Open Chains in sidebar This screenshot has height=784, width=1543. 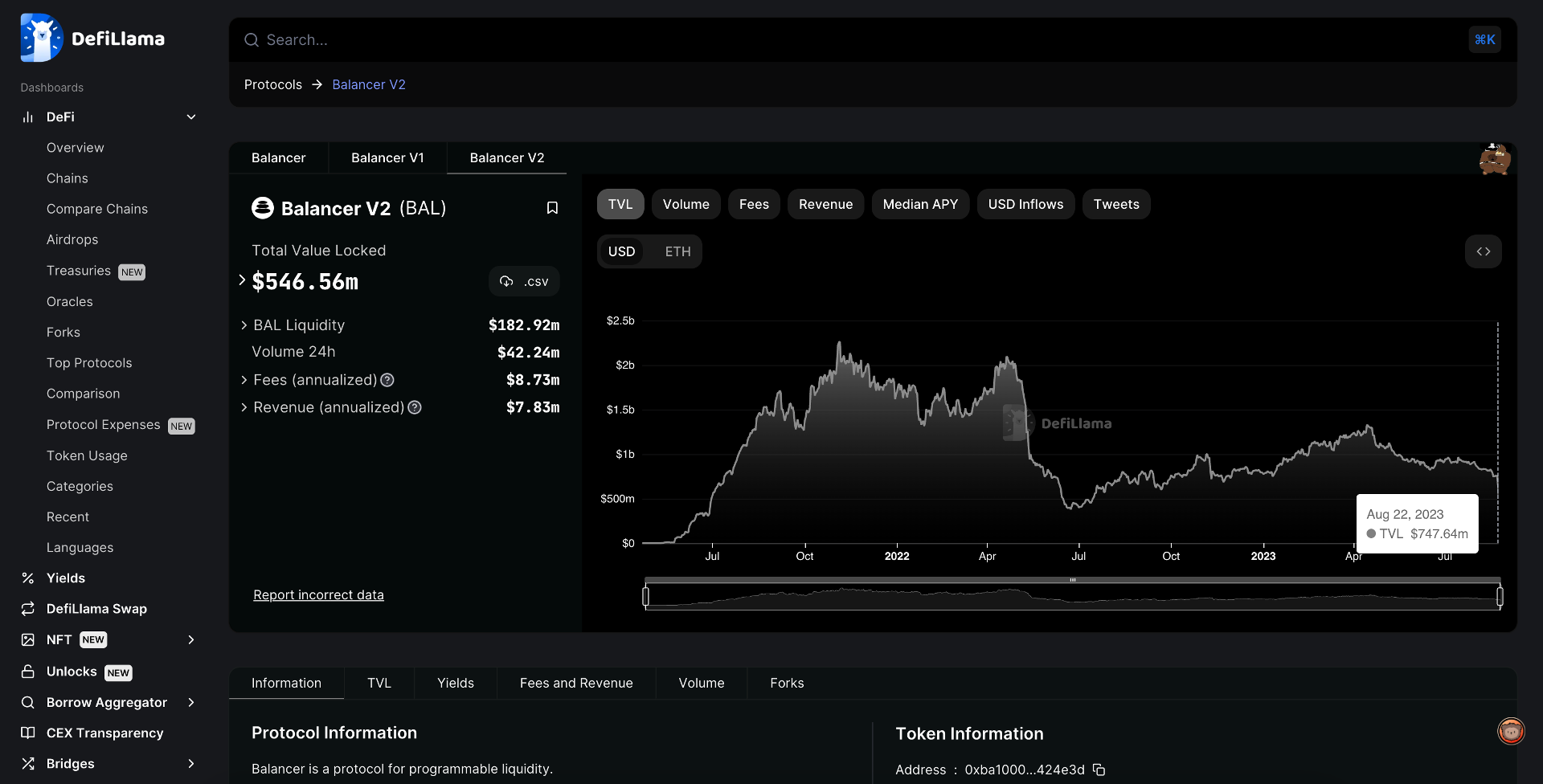68,178
